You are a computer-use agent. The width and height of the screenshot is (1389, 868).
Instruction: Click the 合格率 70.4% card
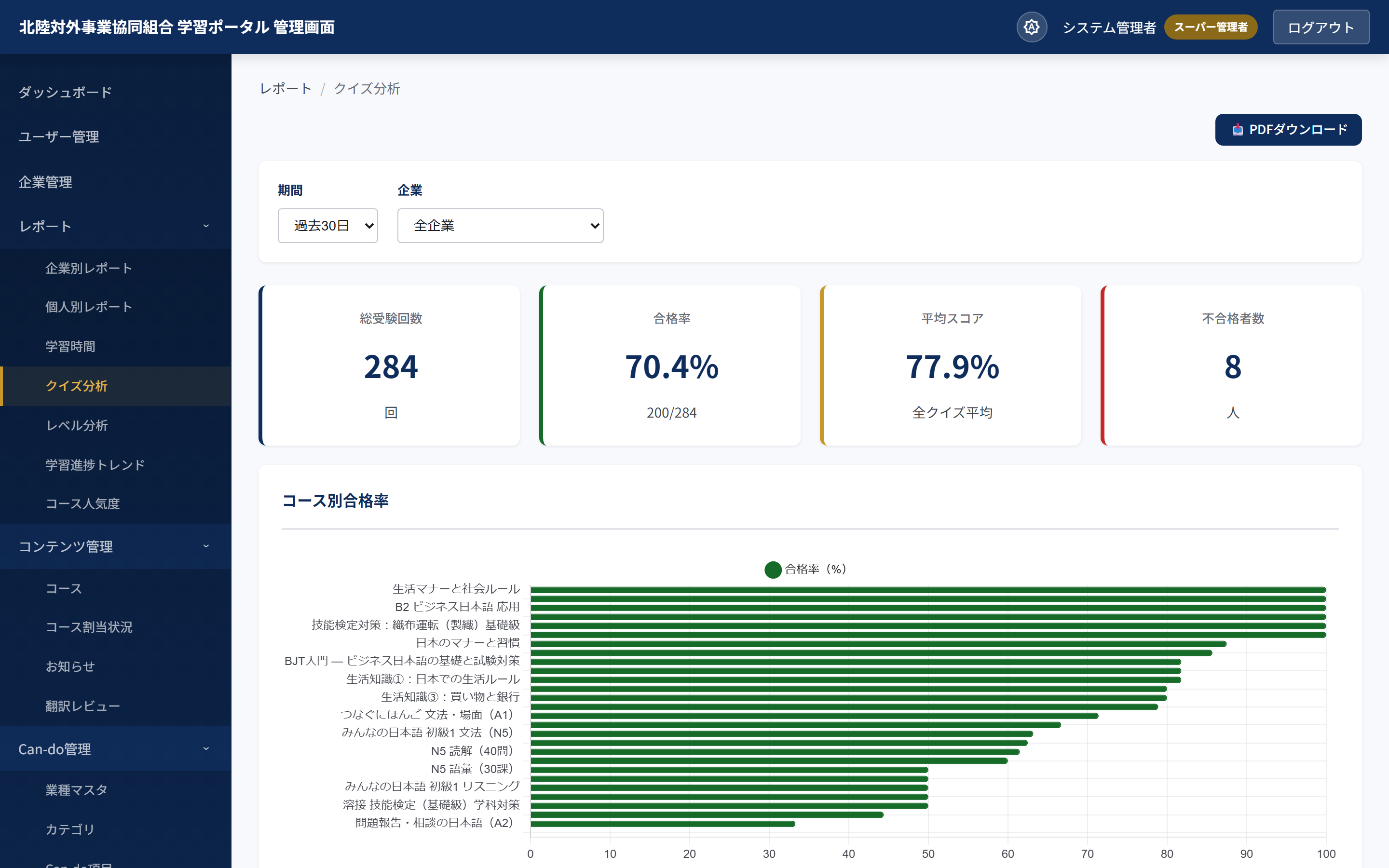point(670,365)
